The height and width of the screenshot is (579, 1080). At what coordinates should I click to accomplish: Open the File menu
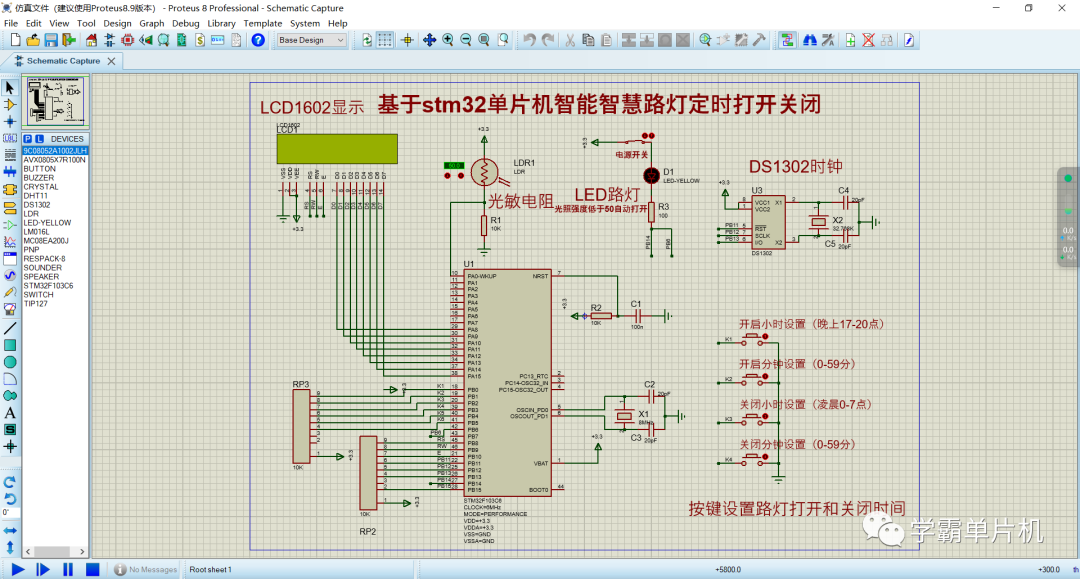(x=11, y=23)
